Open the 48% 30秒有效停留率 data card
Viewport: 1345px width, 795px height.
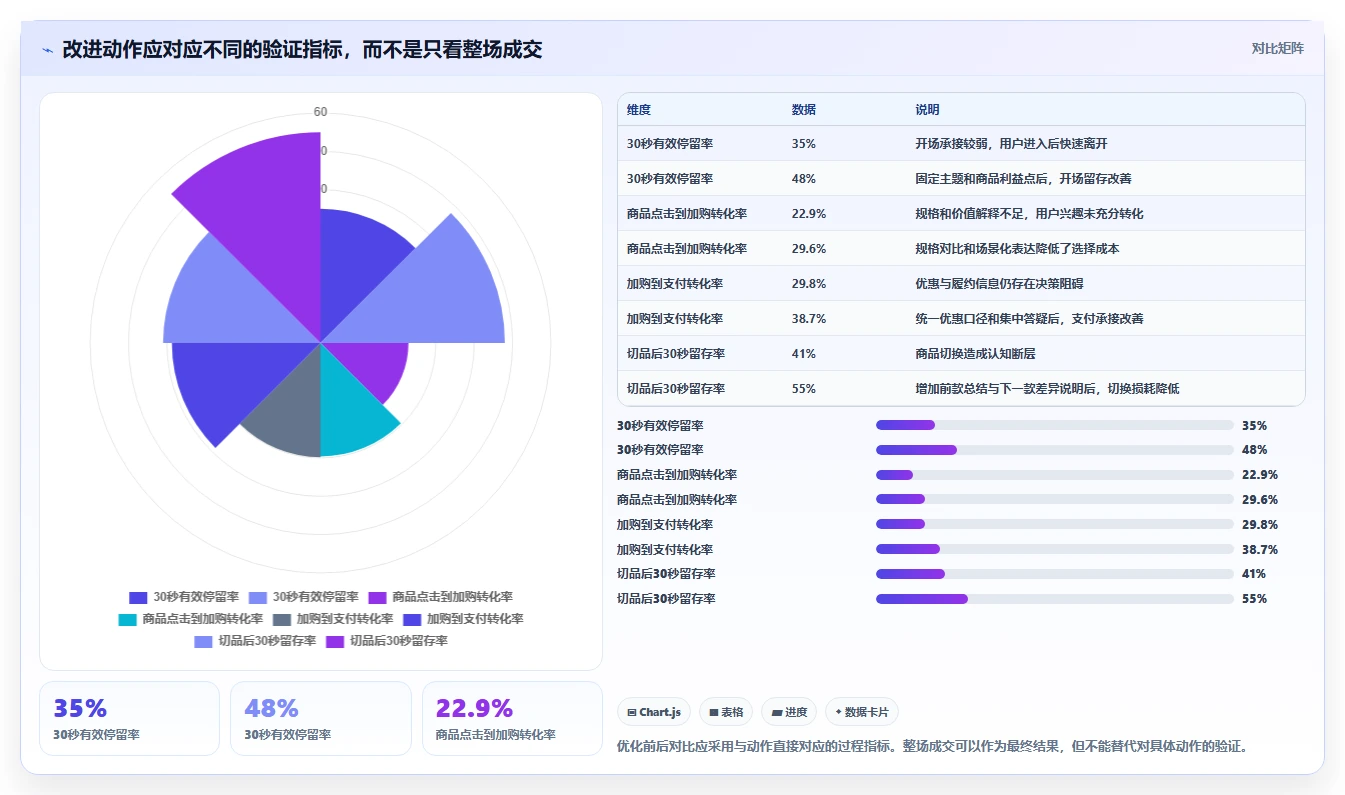[321, 718]
